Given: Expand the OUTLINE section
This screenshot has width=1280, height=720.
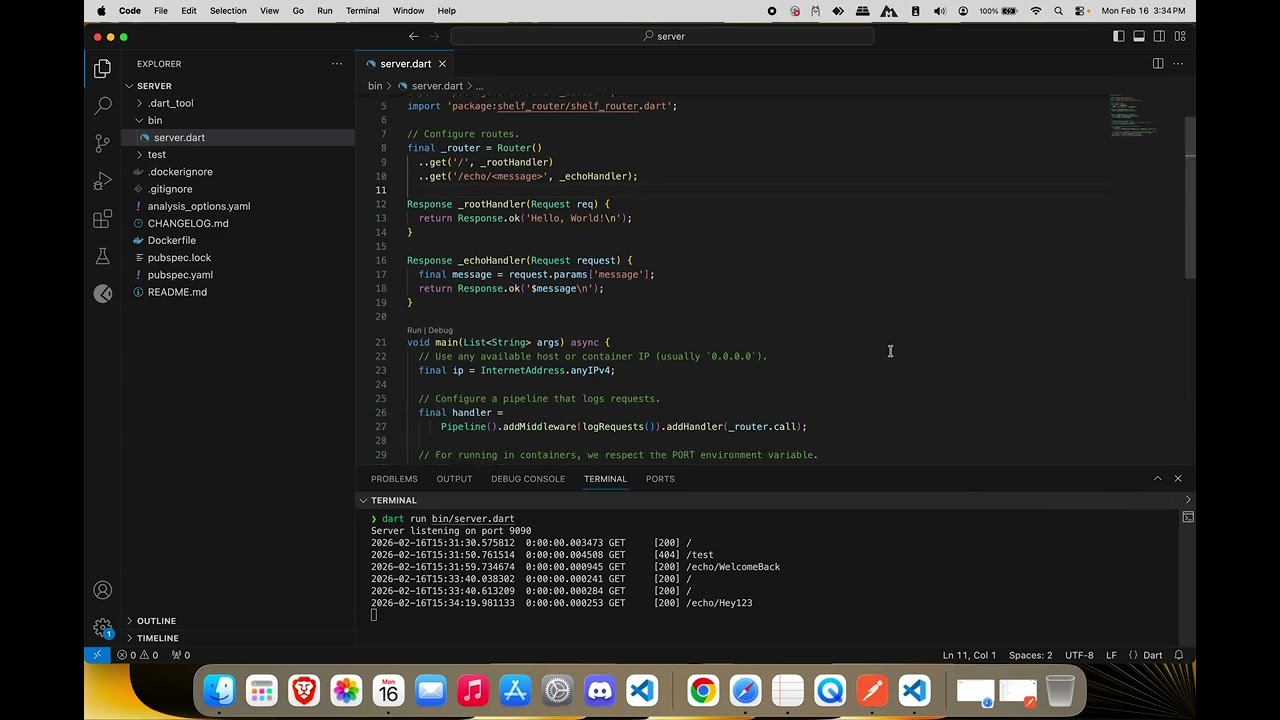Looking at the screenshot, I should pyautogui.click(x=238, y=621).
